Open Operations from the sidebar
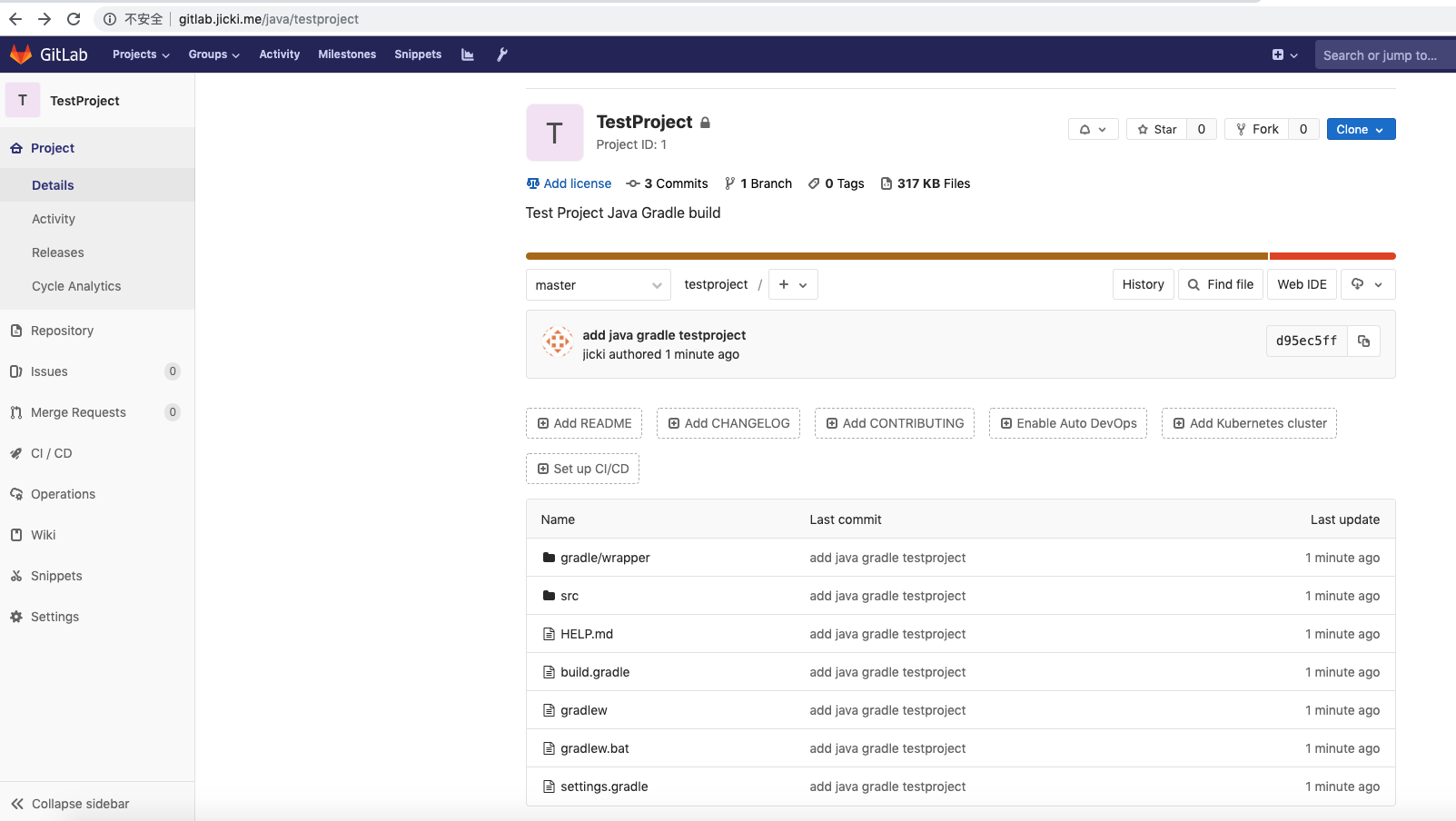The image size is (1456, 821). (x=62, y=493)
